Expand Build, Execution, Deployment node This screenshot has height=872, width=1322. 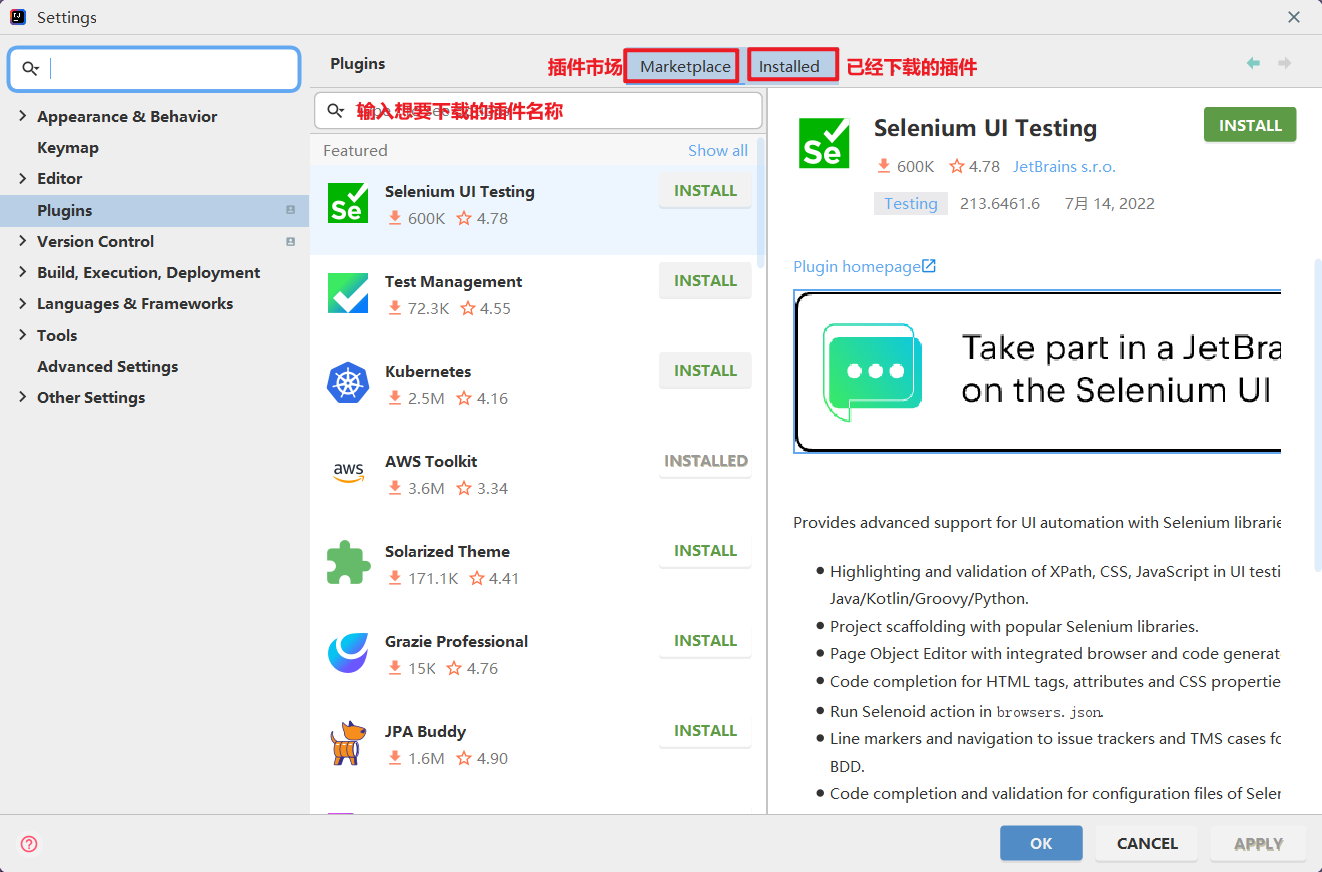[23, 272]
